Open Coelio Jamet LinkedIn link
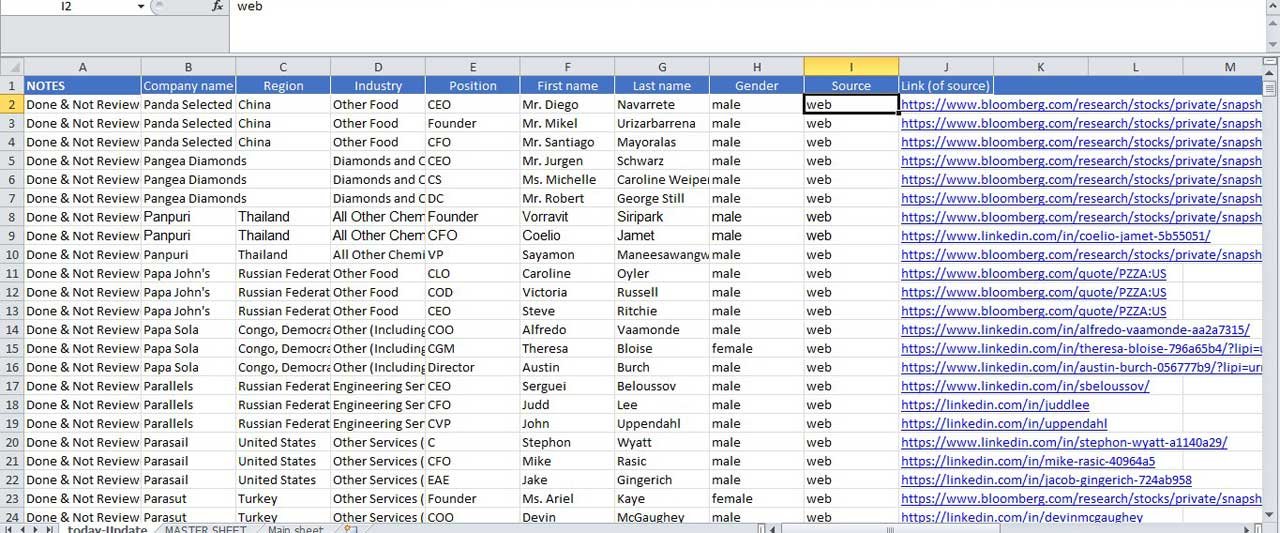 1055,236
